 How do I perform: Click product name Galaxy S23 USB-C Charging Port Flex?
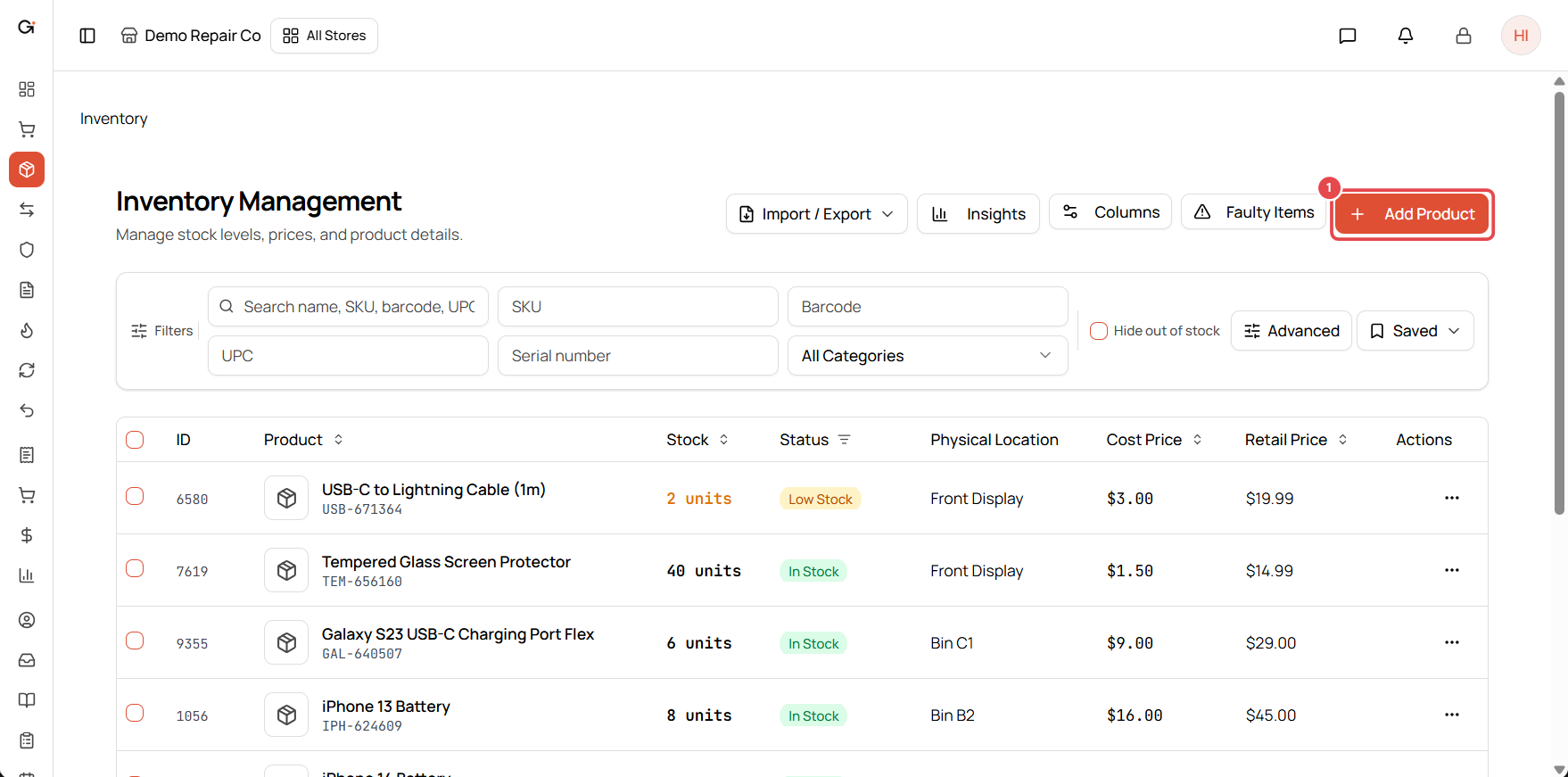[x=458, y=634]
